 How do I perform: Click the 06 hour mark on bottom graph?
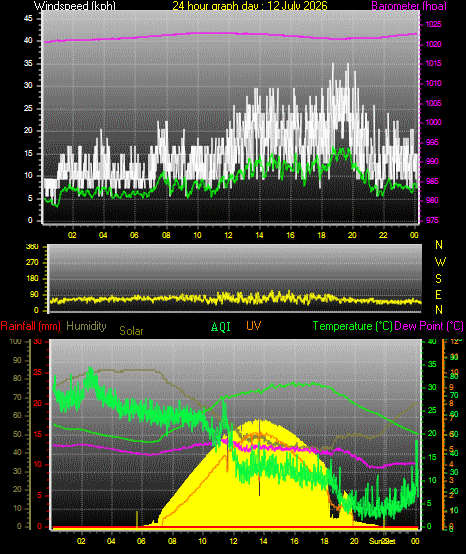click(141, 541)
